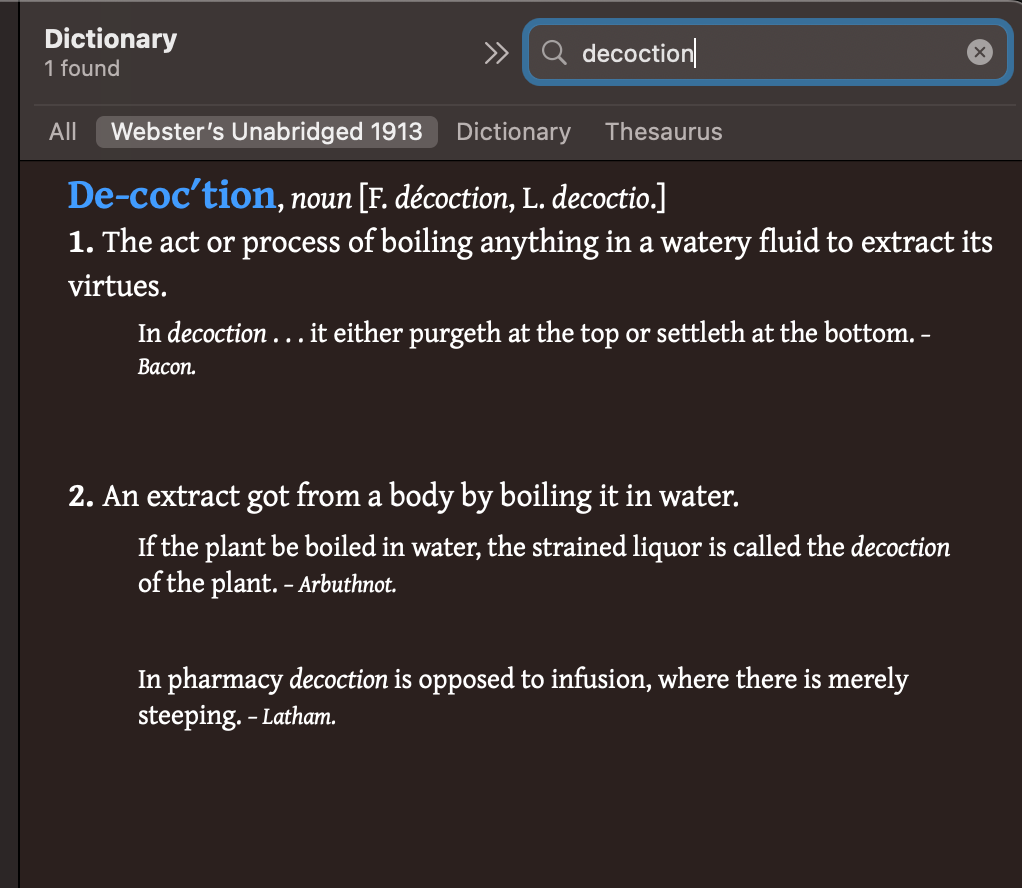This screenshot has width=1022, height=888.
Task: Click the Arbuthnot attribution text
Action: tap(347, 584)
